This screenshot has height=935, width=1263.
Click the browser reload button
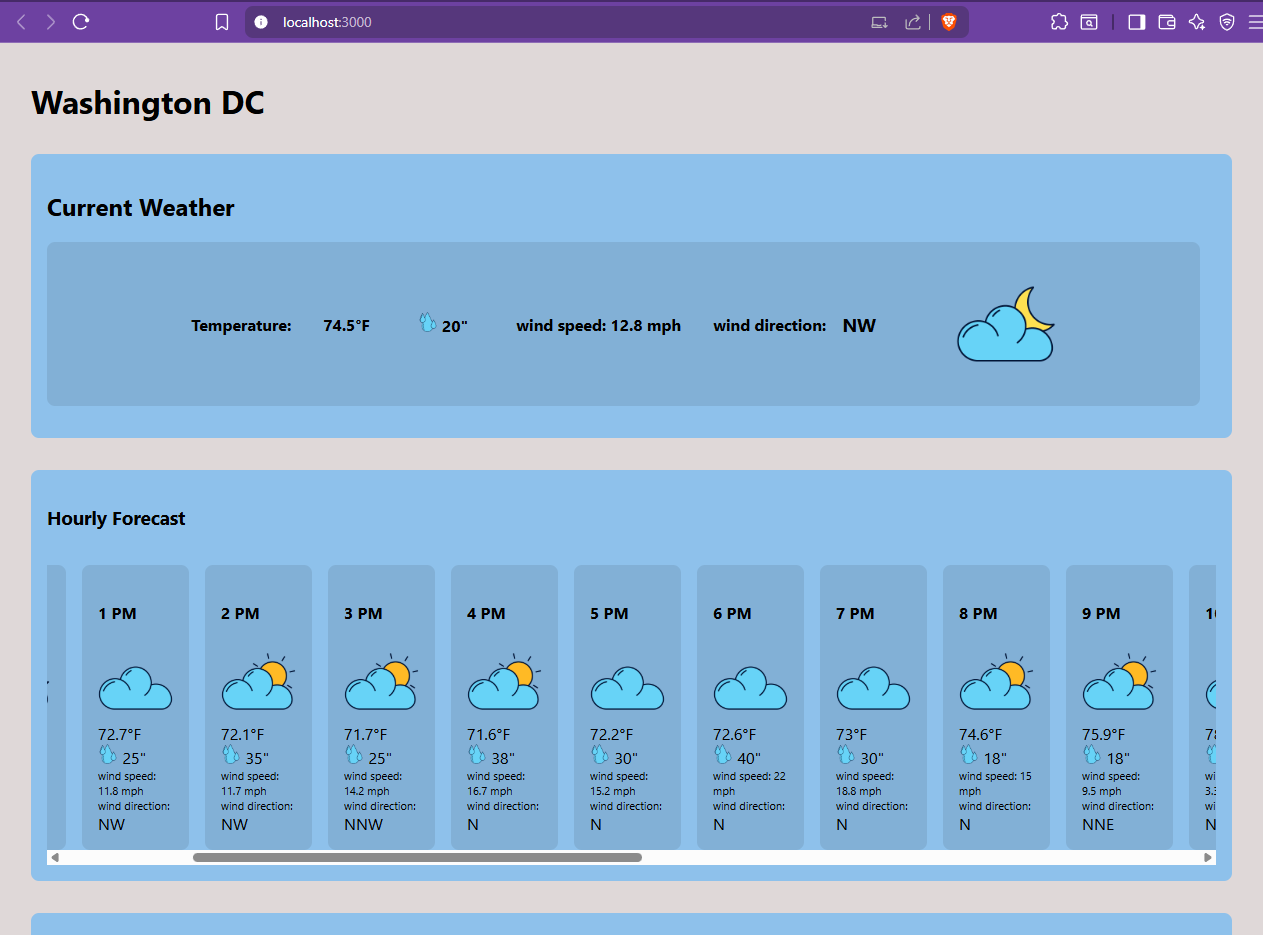tap(82, 21)
